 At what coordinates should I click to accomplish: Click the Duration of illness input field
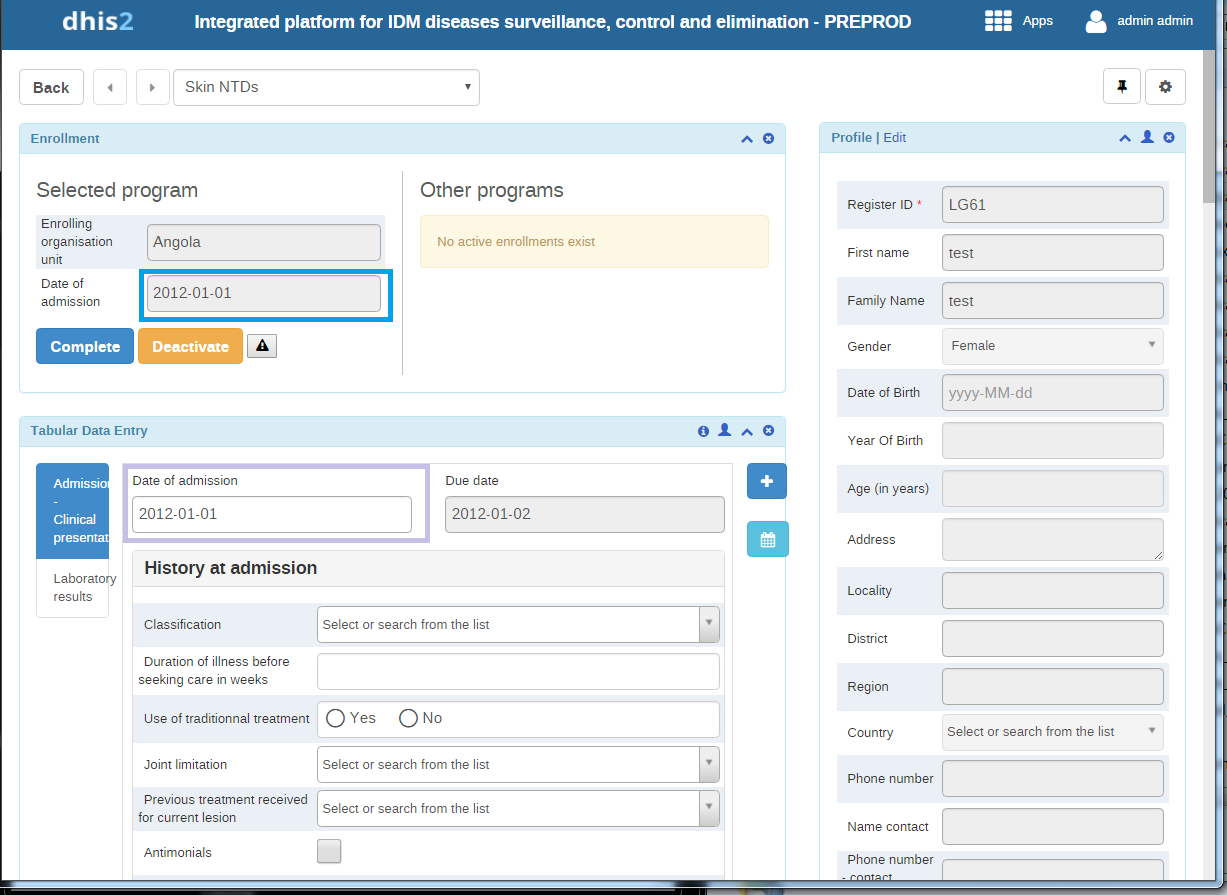click(x=518, y=671)
